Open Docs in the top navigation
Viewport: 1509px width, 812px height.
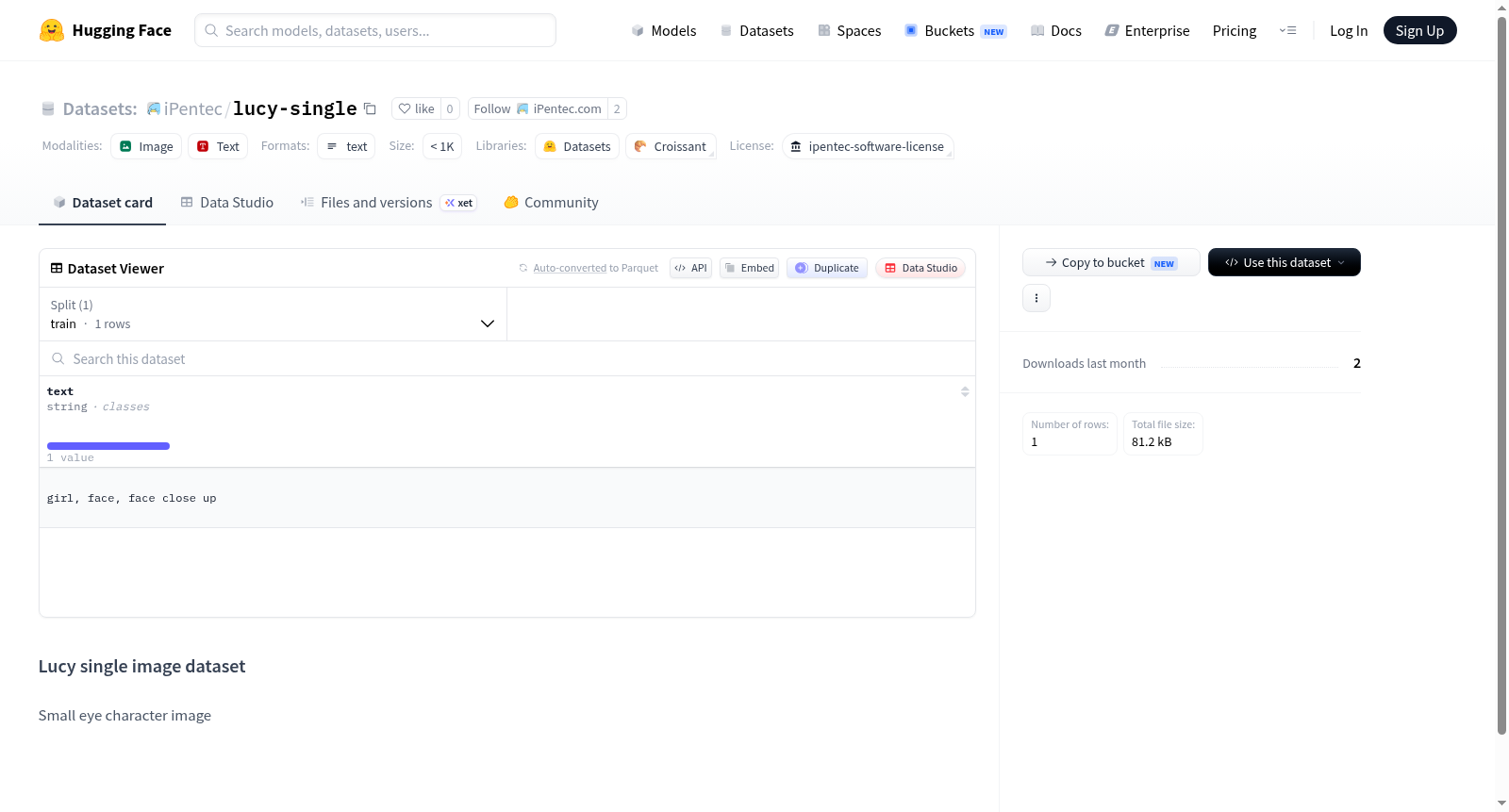(1056, 31)
